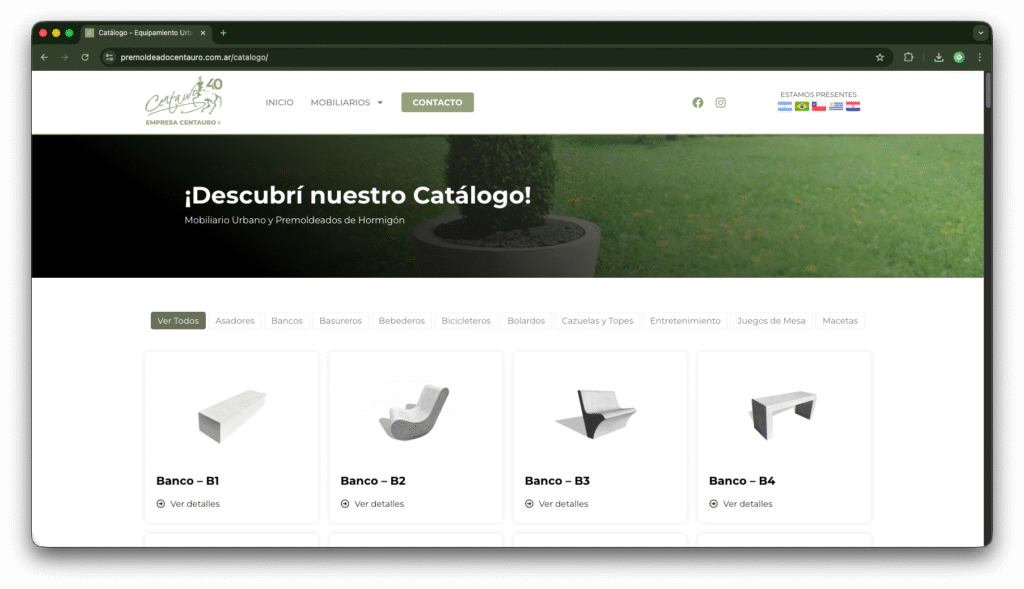The width and height of the screenshot is (1024, 589).
Task: Click the Brazil flag icon
Action: (802, 106)
